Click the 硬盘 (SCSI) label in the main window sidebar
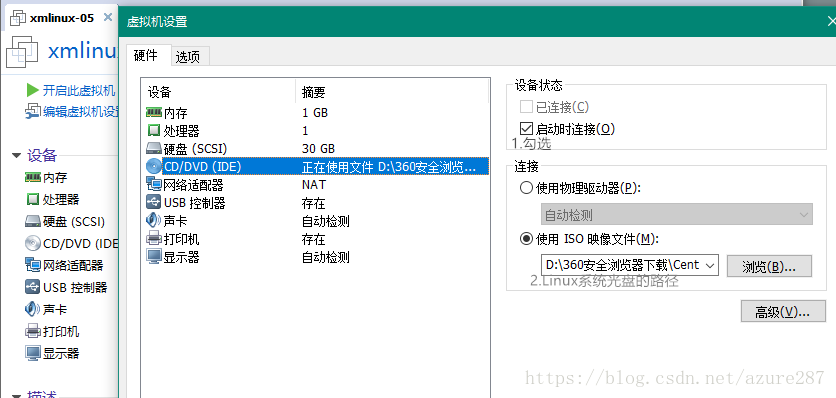Image resolution: width=836 pixels, height=398 pixels. [x=74, y=221]
